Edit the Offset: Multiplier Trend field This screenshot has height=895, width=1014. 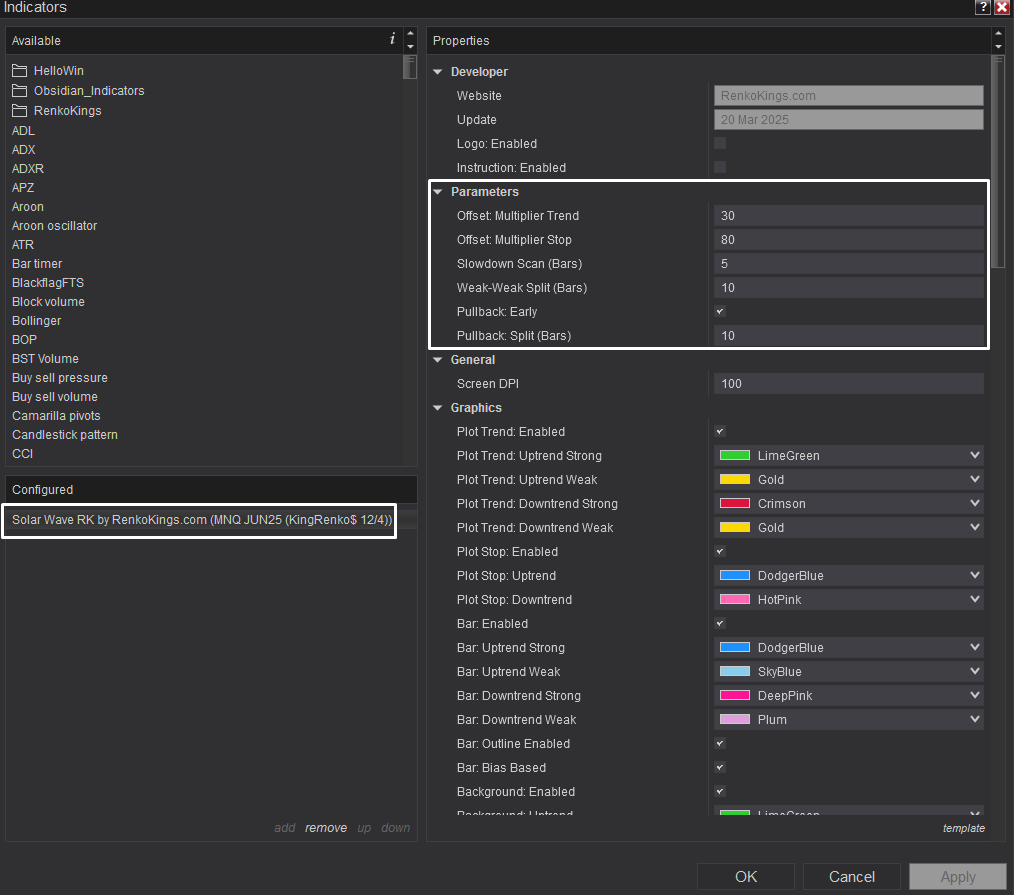[x=848, y=215]
